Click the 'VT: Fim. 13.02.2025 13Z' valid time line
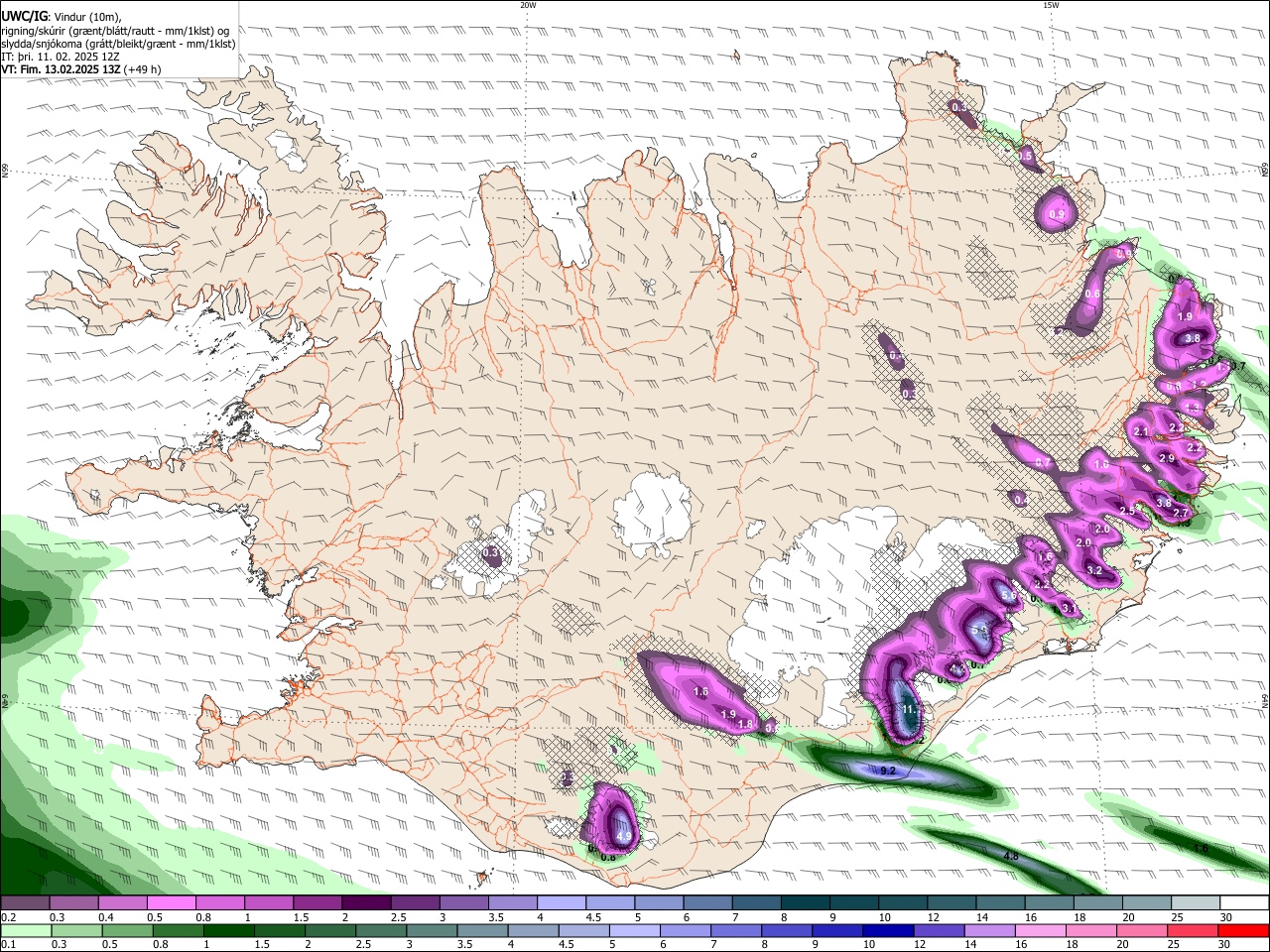 click(x=62, y=69)
